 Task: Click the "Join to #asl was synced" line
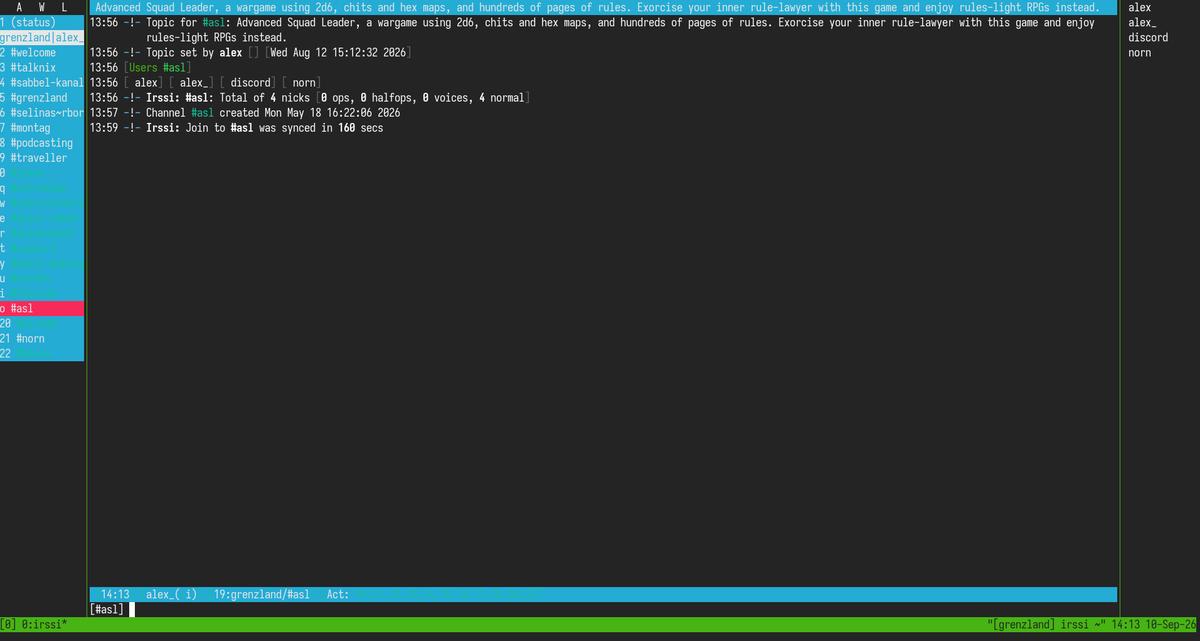237,127
